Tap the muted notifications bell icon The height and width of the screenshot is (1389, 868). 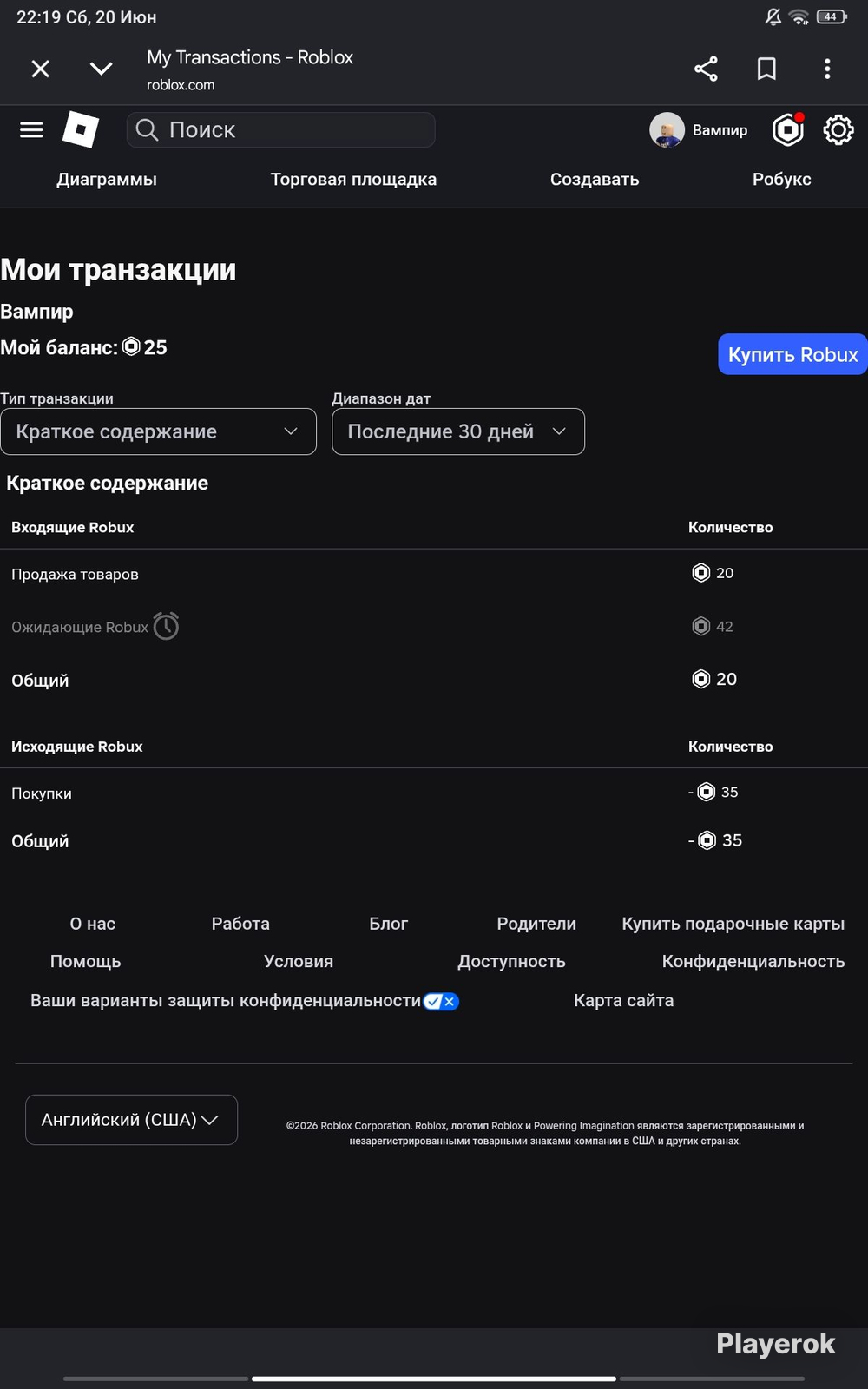(x=773, y=16)
